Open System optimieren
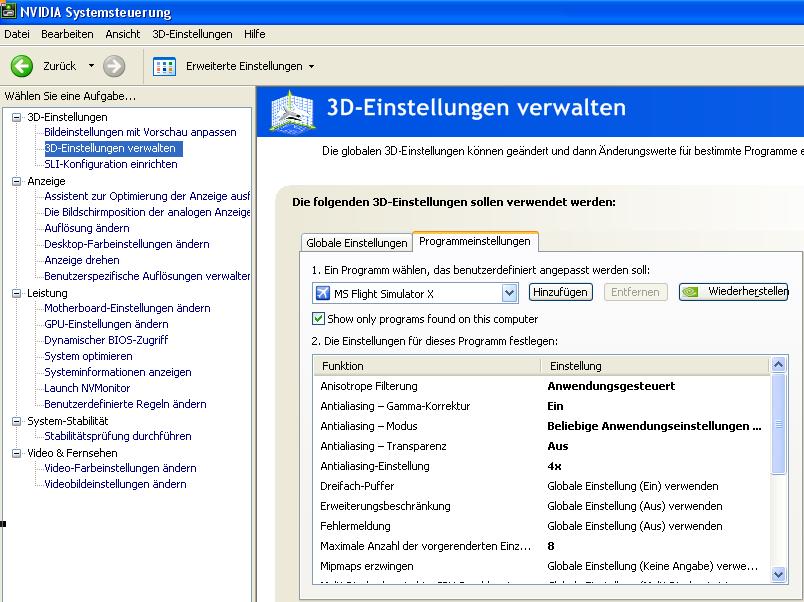The width and height of the screenshot is (804, 602). [88, 356]
